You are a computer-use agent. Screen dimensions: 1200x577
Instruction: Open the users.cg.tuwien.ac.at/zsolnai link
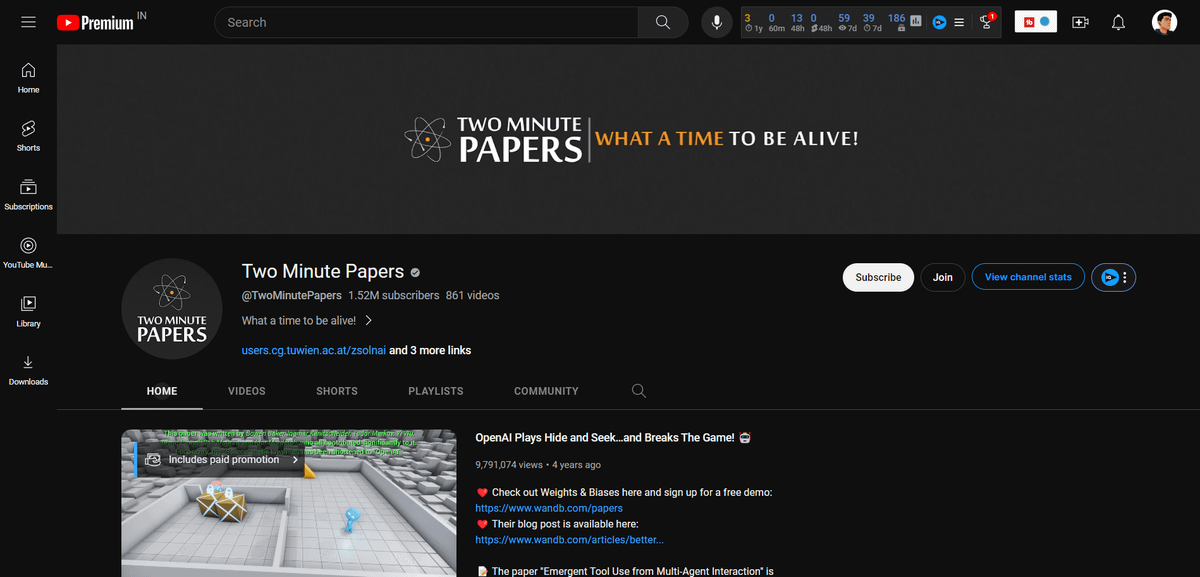(313, 350)
